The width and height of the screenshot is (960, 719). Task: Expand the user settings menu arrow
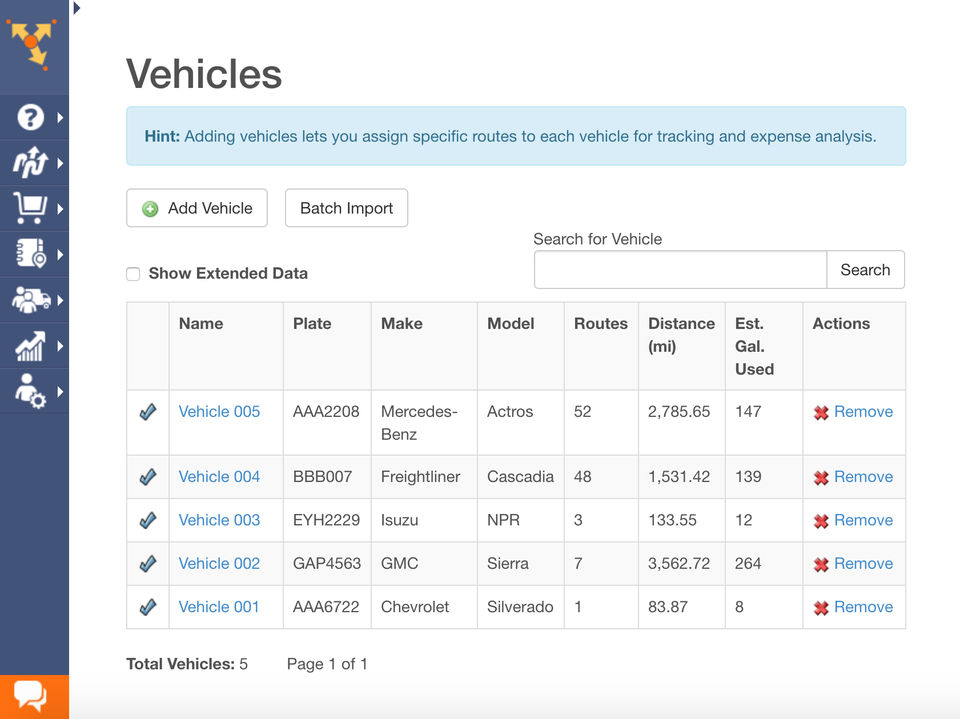60,391
